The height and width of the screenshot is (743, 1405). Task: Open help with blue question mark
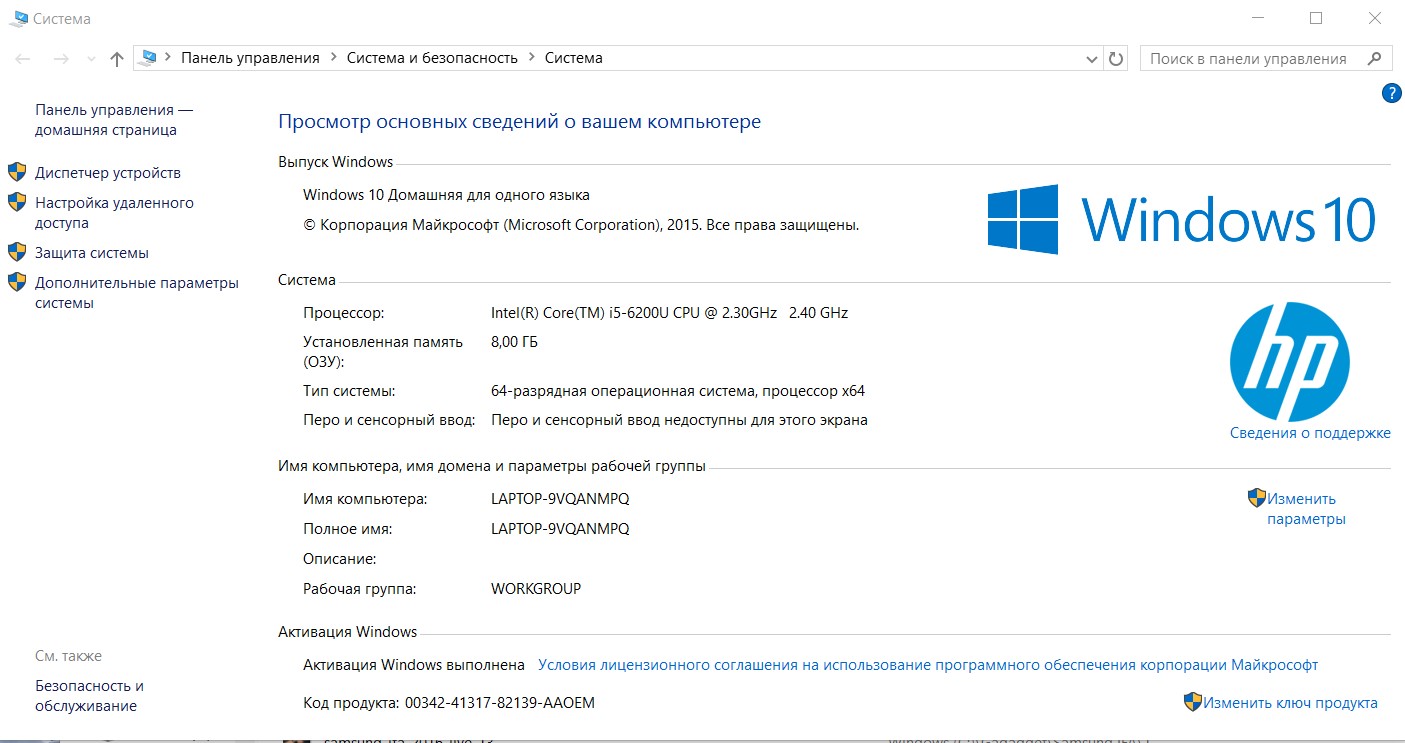pyautogui.click(x=1391, y=93)
